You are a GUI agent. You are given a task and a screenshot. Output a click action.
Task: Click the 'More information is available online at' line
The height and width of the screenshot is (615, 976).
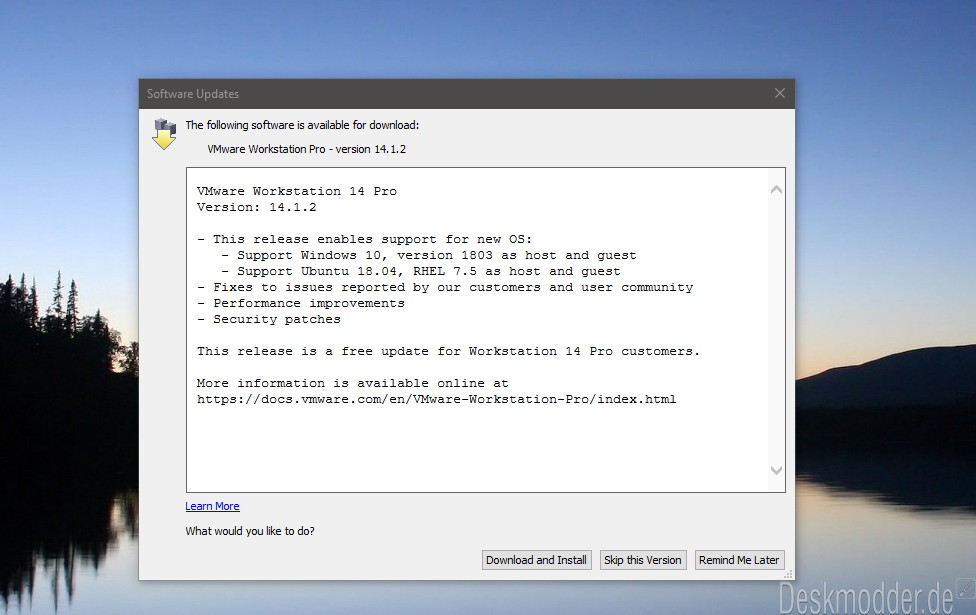[352, 383]
